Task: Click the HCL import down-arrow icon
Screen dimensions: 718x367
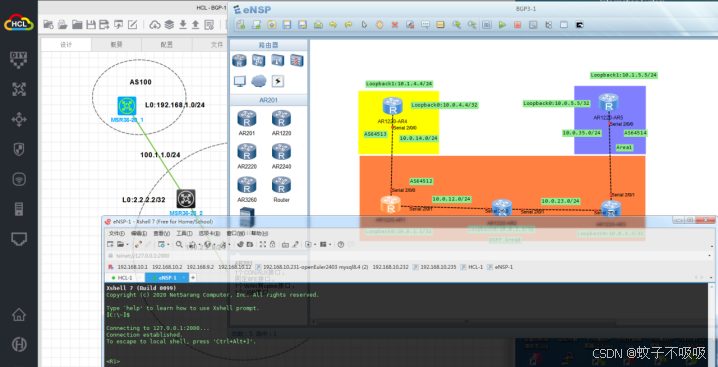Action: pyautogui.click(x=183, y=25)
